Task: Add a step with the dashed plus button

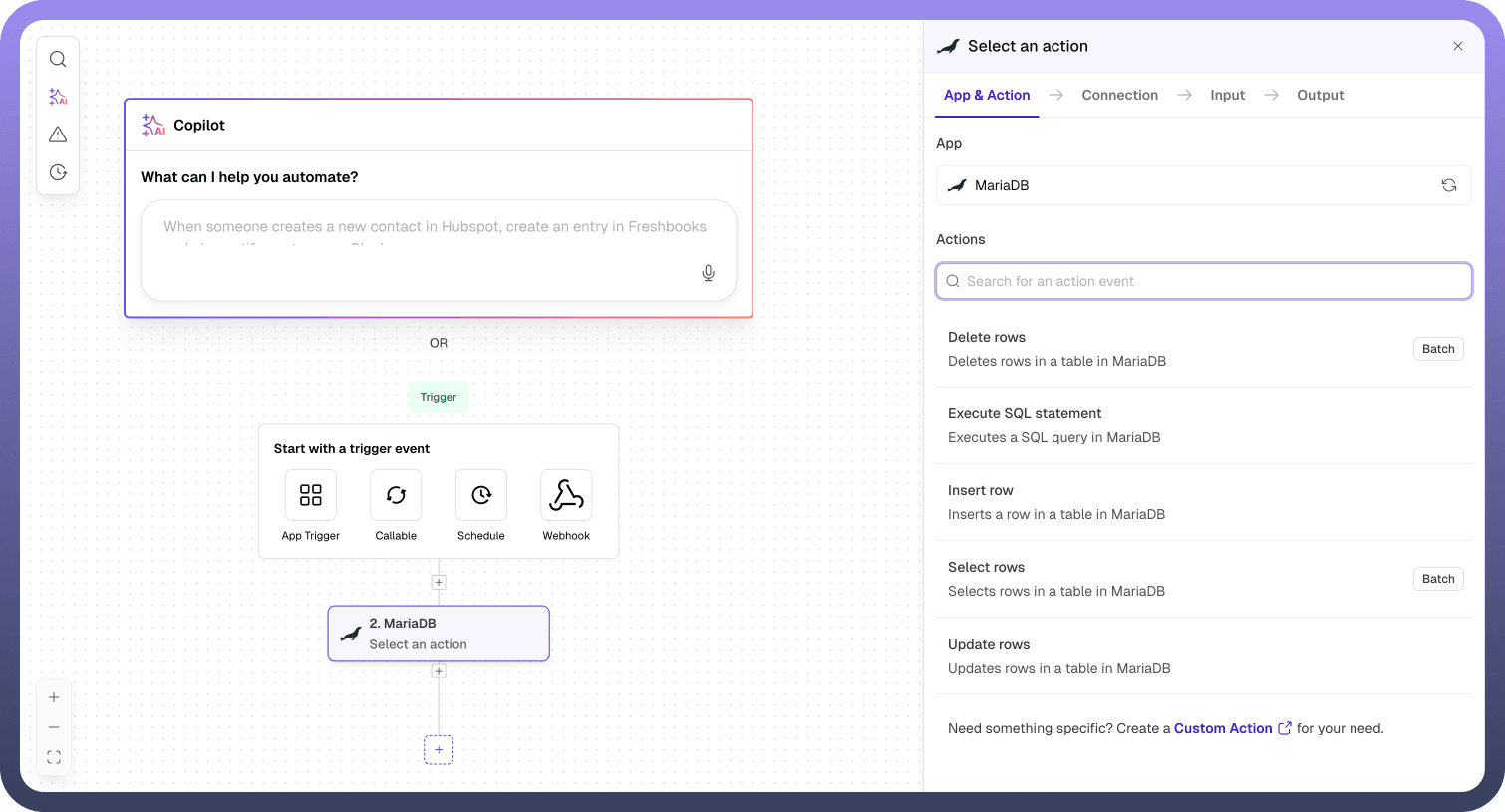Action: 439,749
